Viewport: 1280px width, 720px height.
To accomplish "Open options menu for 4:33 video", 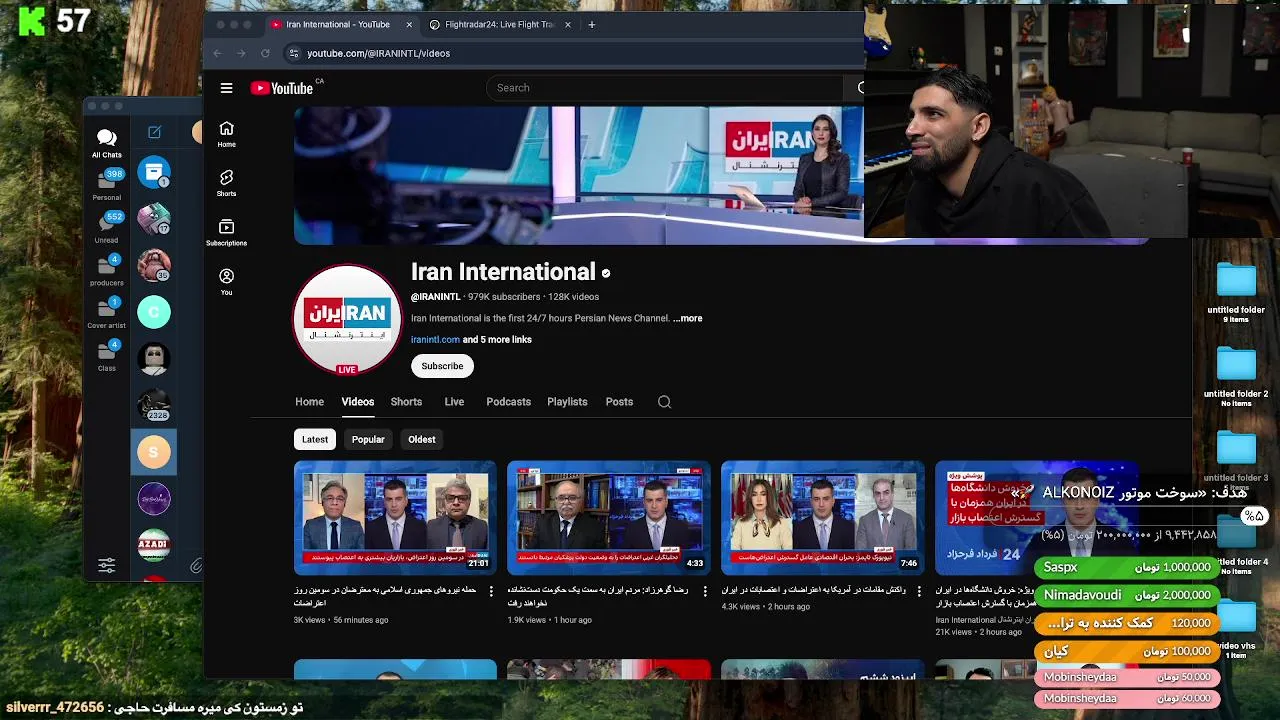I will click(x=705, y=592).
